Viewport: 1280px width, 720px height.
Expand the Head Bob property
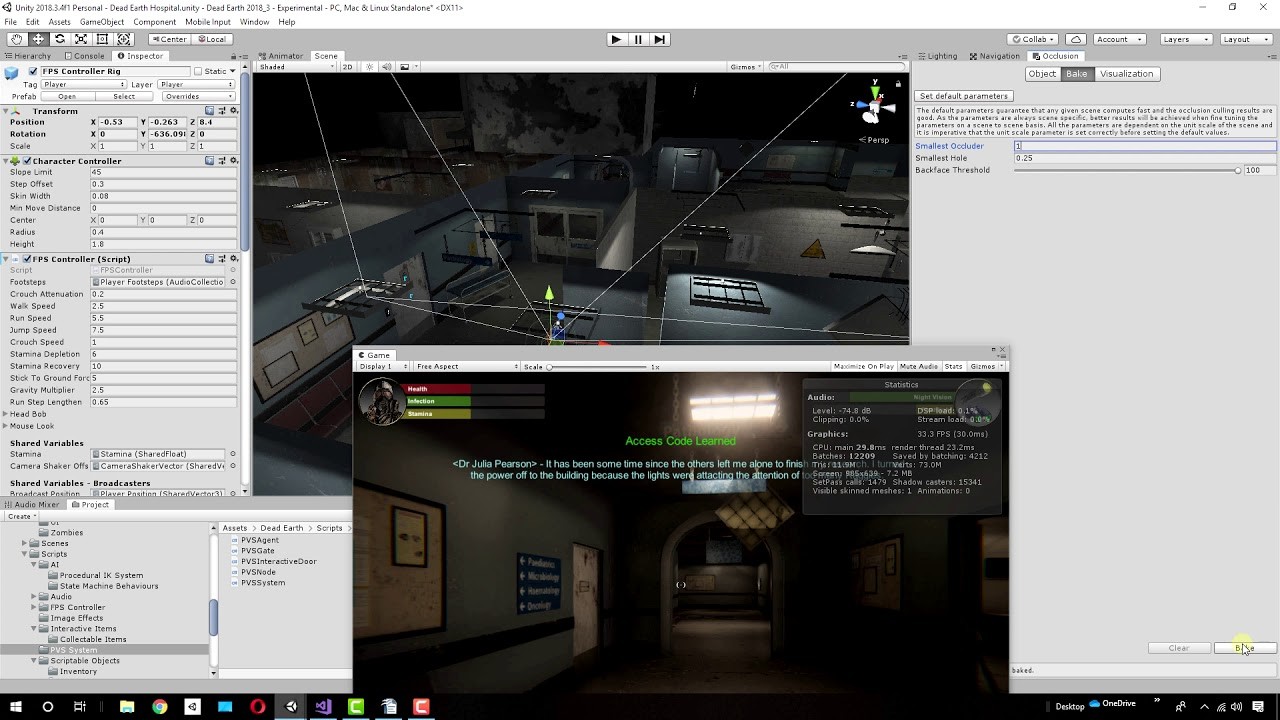tap(6, 414)
